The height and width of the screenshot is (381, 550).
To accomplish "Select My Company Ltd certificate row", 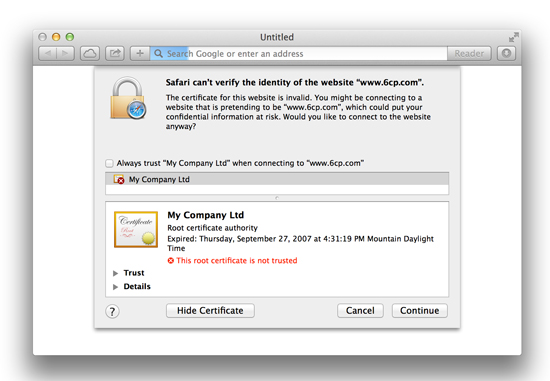I will point(277,179).
